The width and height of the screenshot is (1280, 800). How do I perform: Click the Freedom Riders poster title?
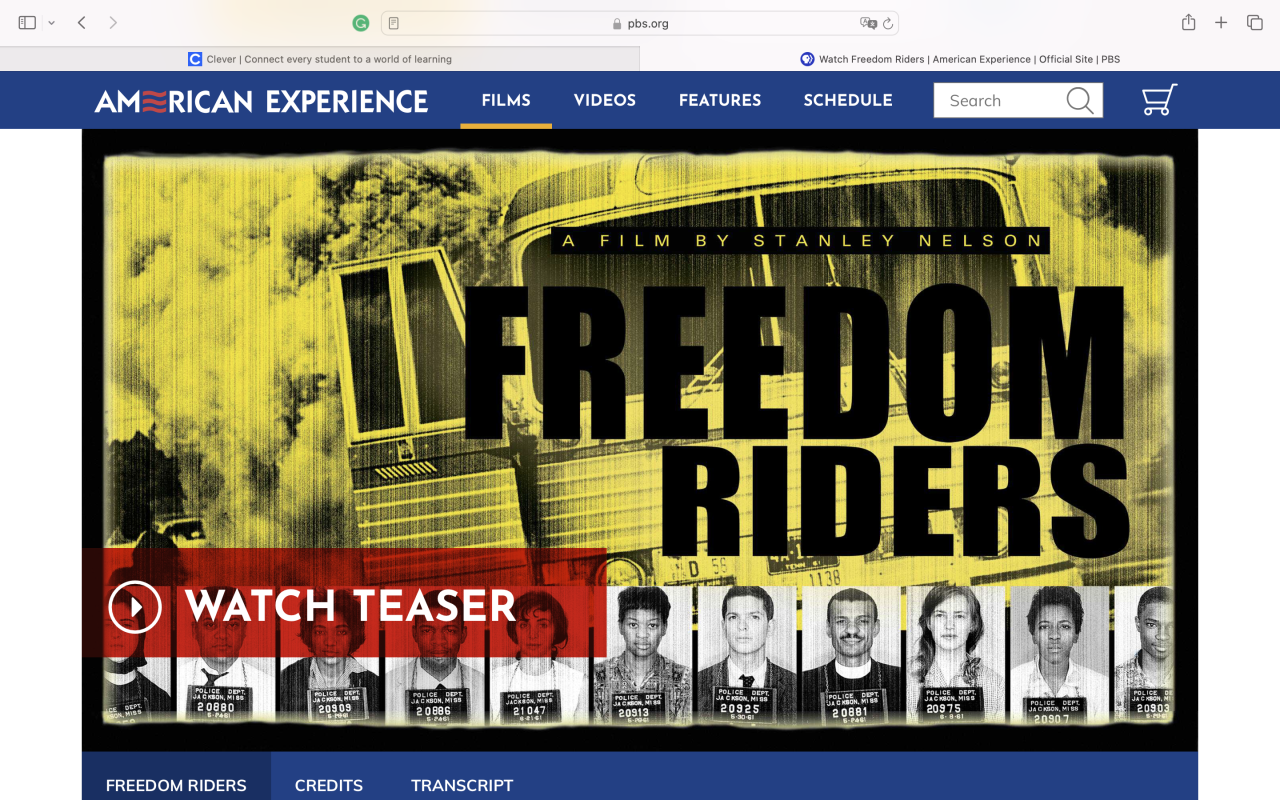(x=795, y=420)
